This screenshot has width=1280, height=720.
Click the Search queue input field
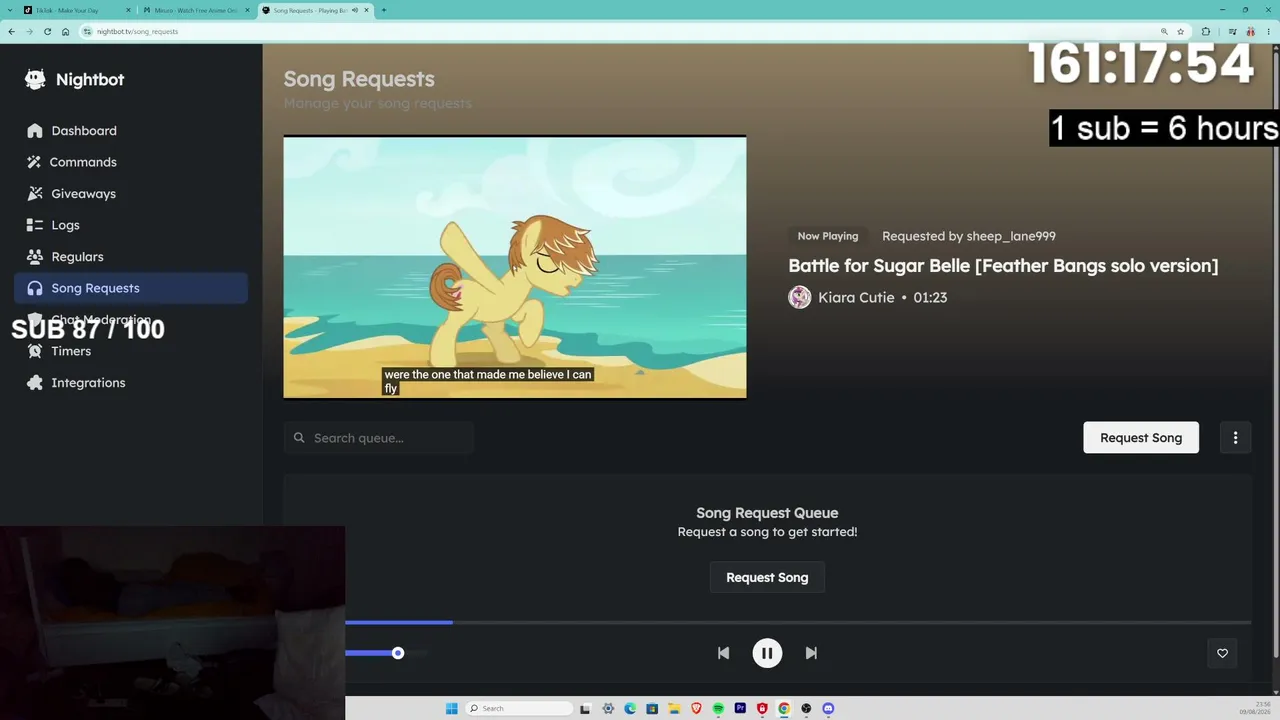[x=378, y=438]
